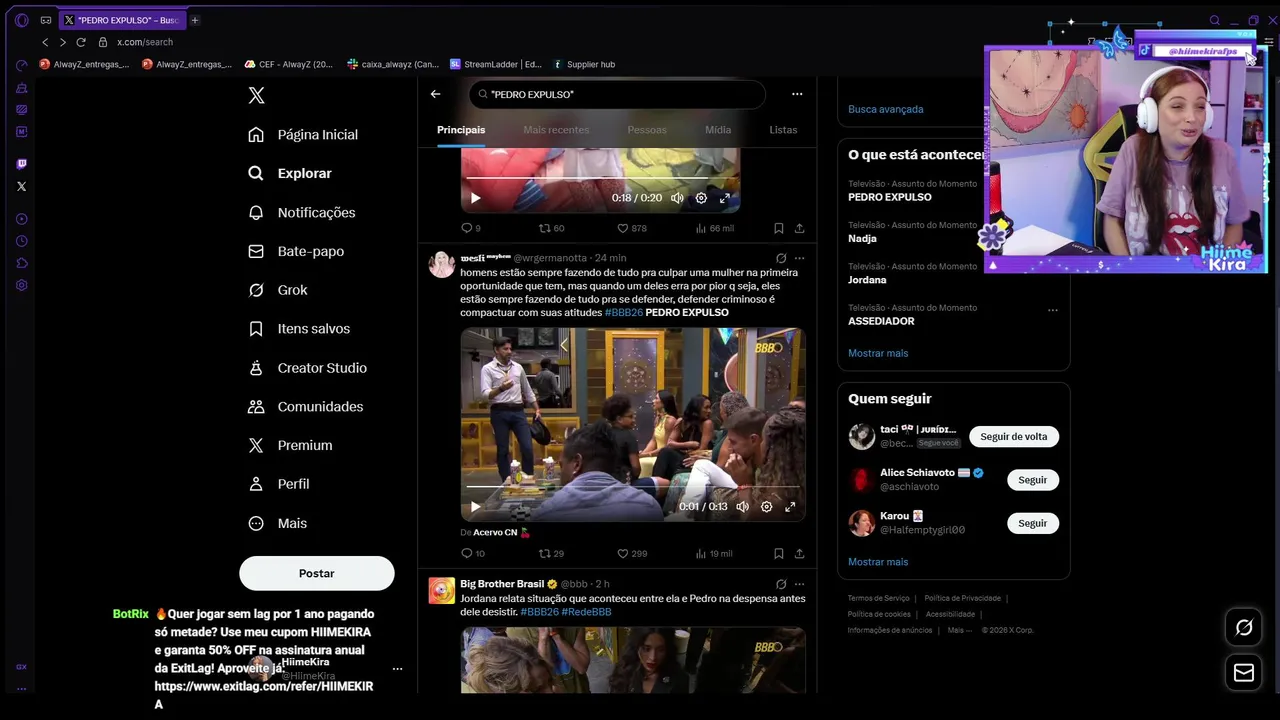The height and width of the screenshot is (720, 1280).
Task: Open the Grok floating button
Action: (1244, 627)
